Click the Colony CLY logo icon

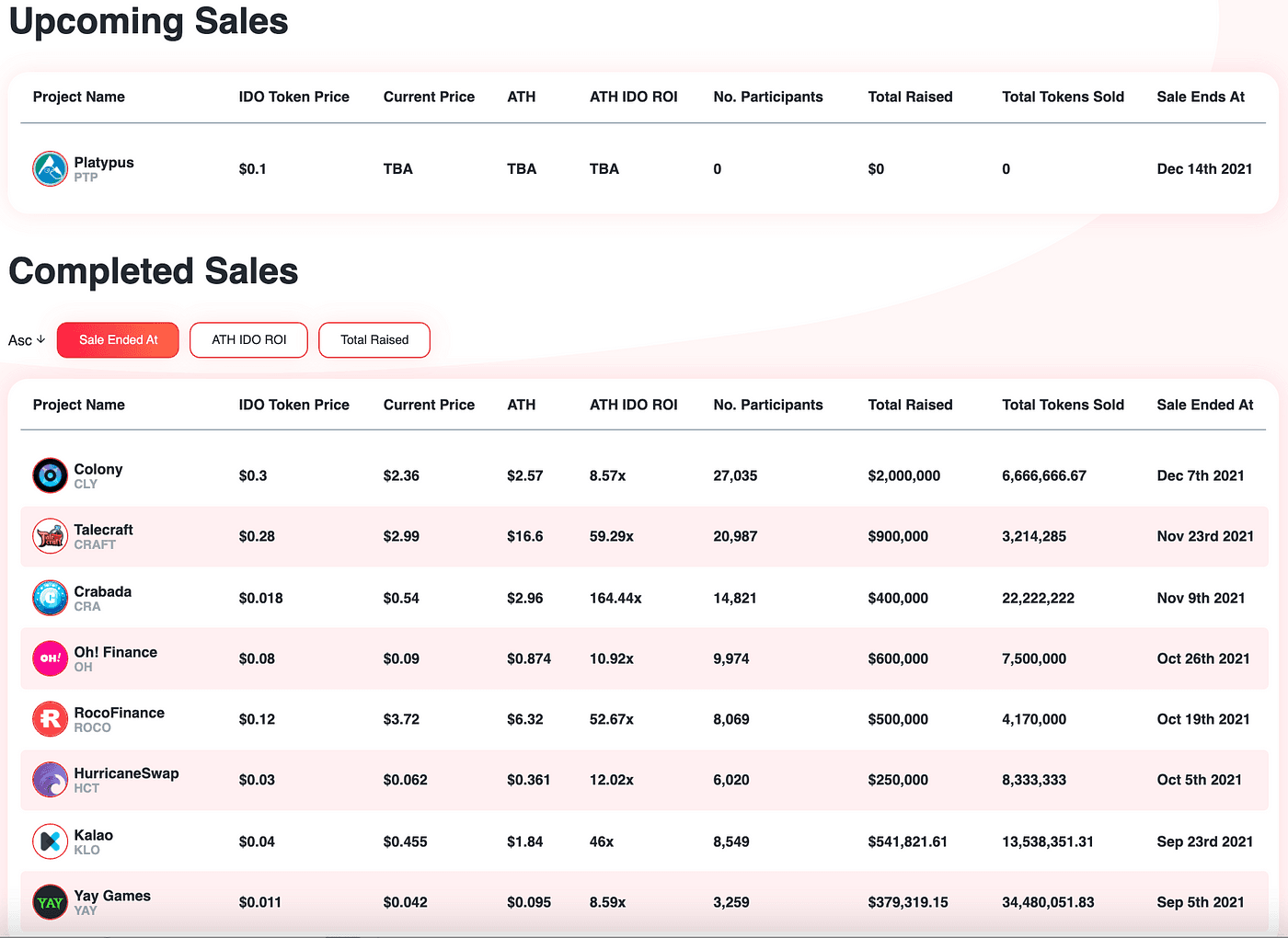(50, 475)
